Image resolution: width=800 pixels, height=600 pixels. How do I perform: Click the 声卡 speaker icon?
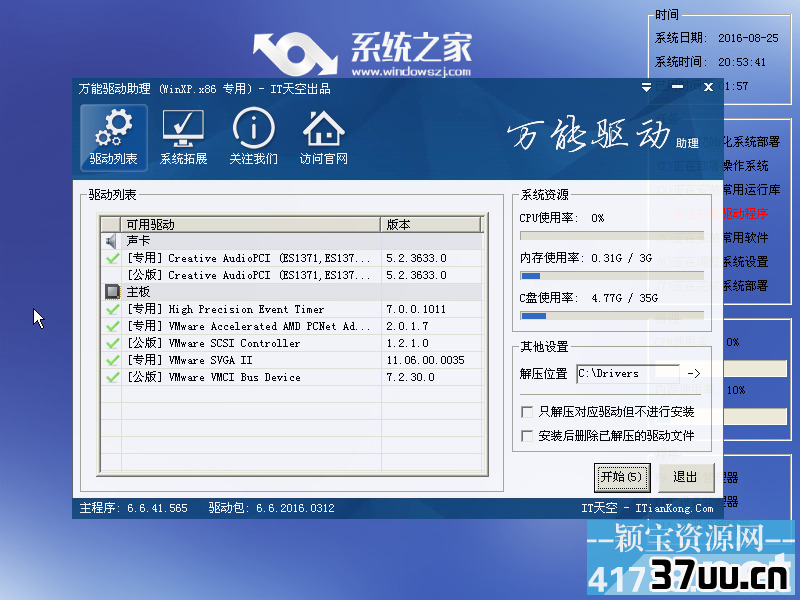[x=111, y=241]
